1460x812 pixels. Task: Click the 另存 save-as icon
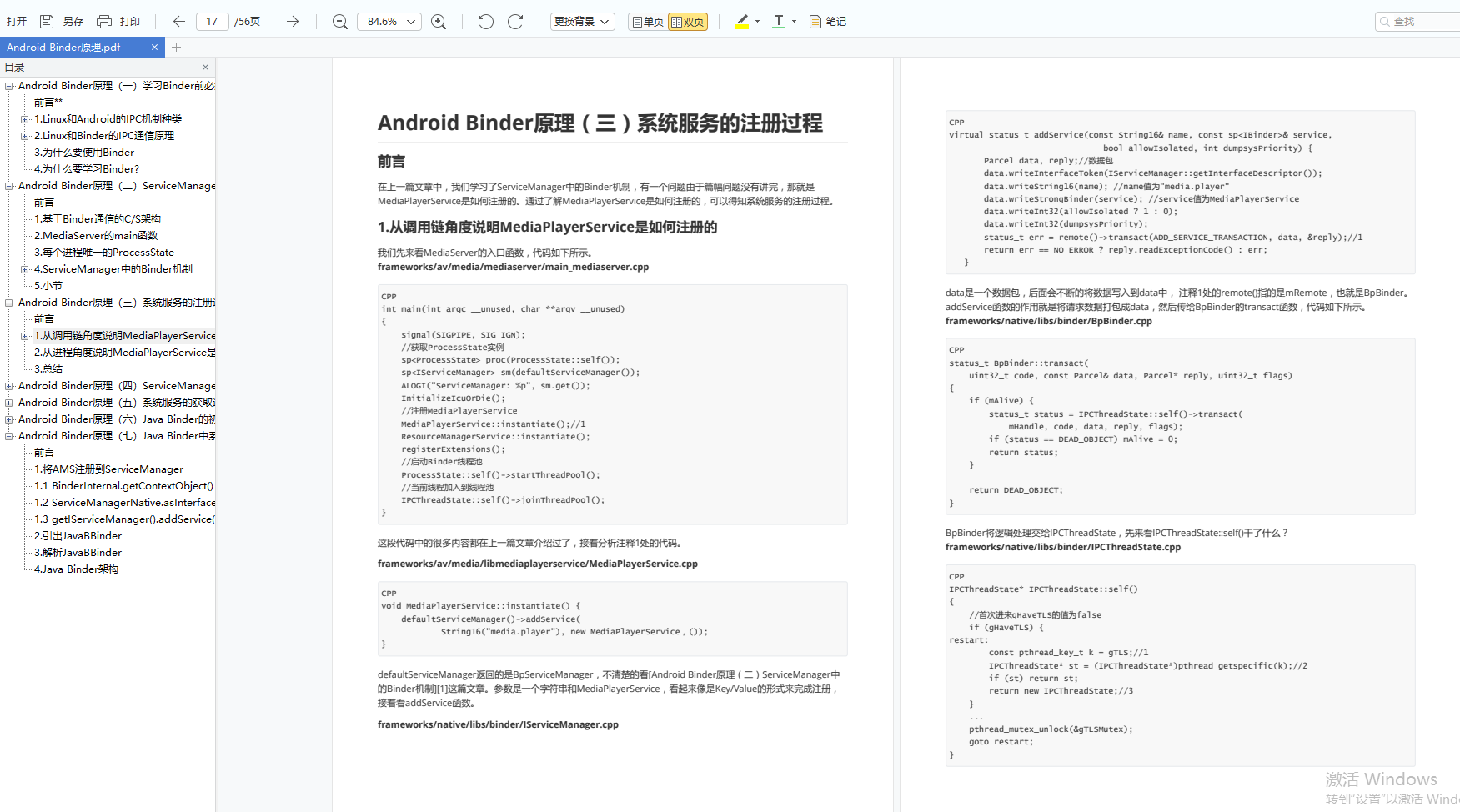[x=48, y=22]
